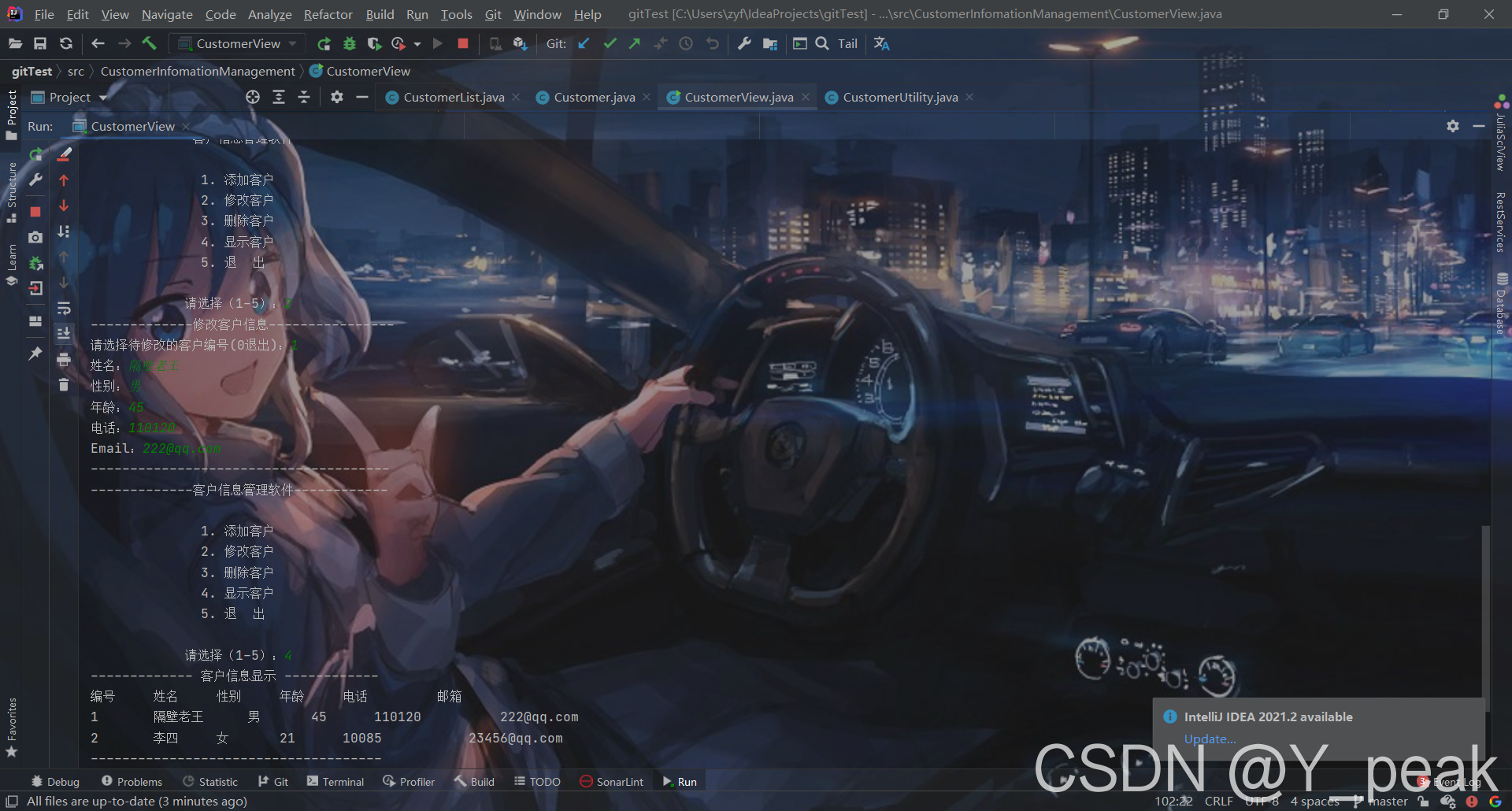Open the Git menu
Image resolution: width=1512 pixels, height=811 pixels.
tap(493, 14)
